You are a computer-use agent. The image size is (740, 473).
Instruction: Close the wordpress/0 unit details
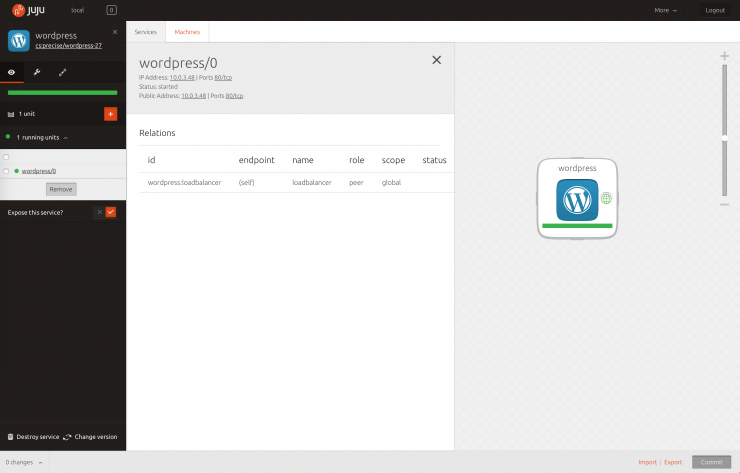point(437,60)
